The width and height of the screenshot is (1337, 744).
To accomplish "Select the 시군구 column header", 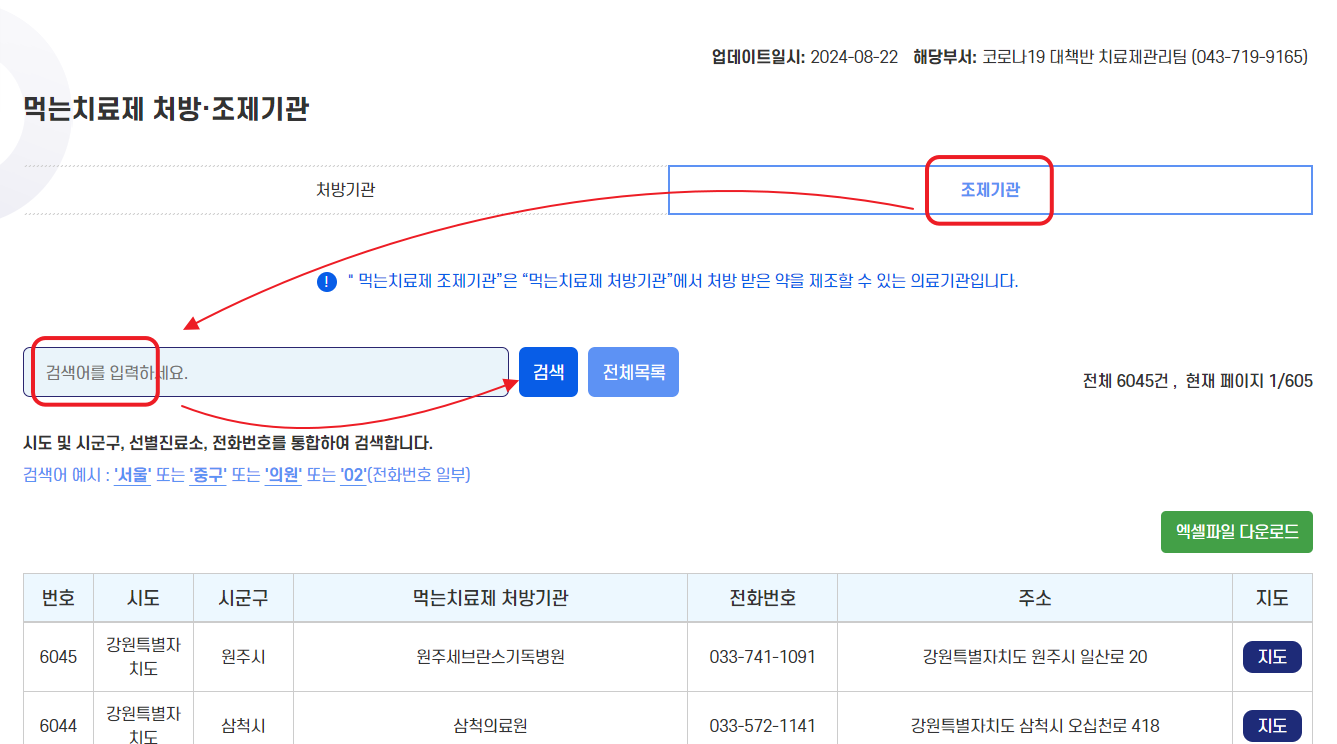I will tap(243, 598).
